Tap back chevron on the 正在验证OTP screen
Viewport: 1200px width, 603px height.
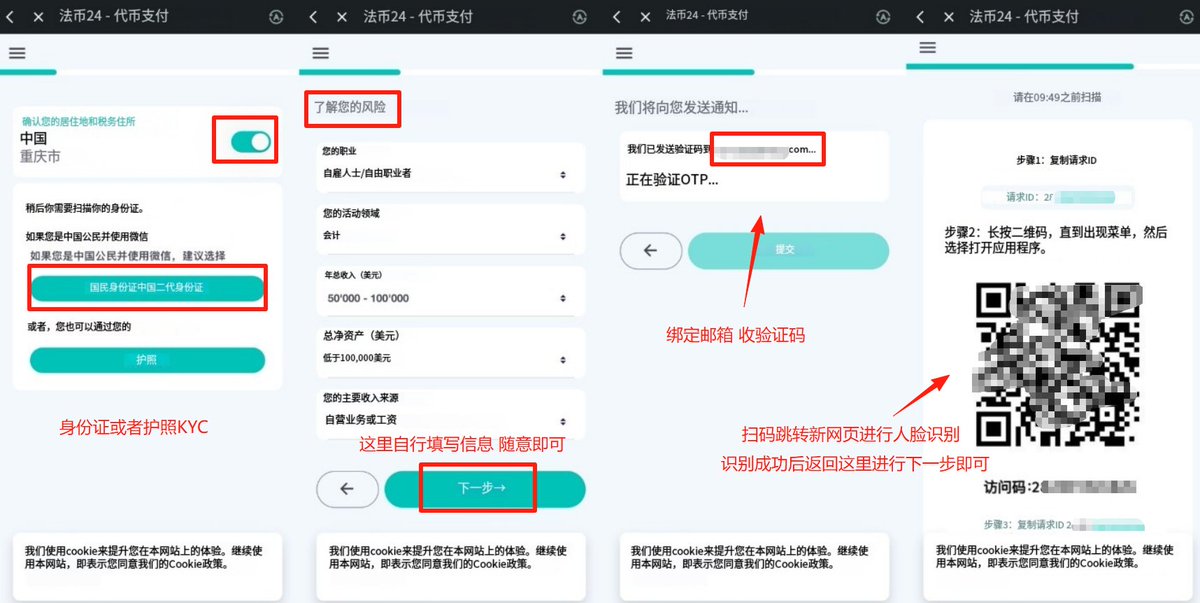(x=616, y=16)
